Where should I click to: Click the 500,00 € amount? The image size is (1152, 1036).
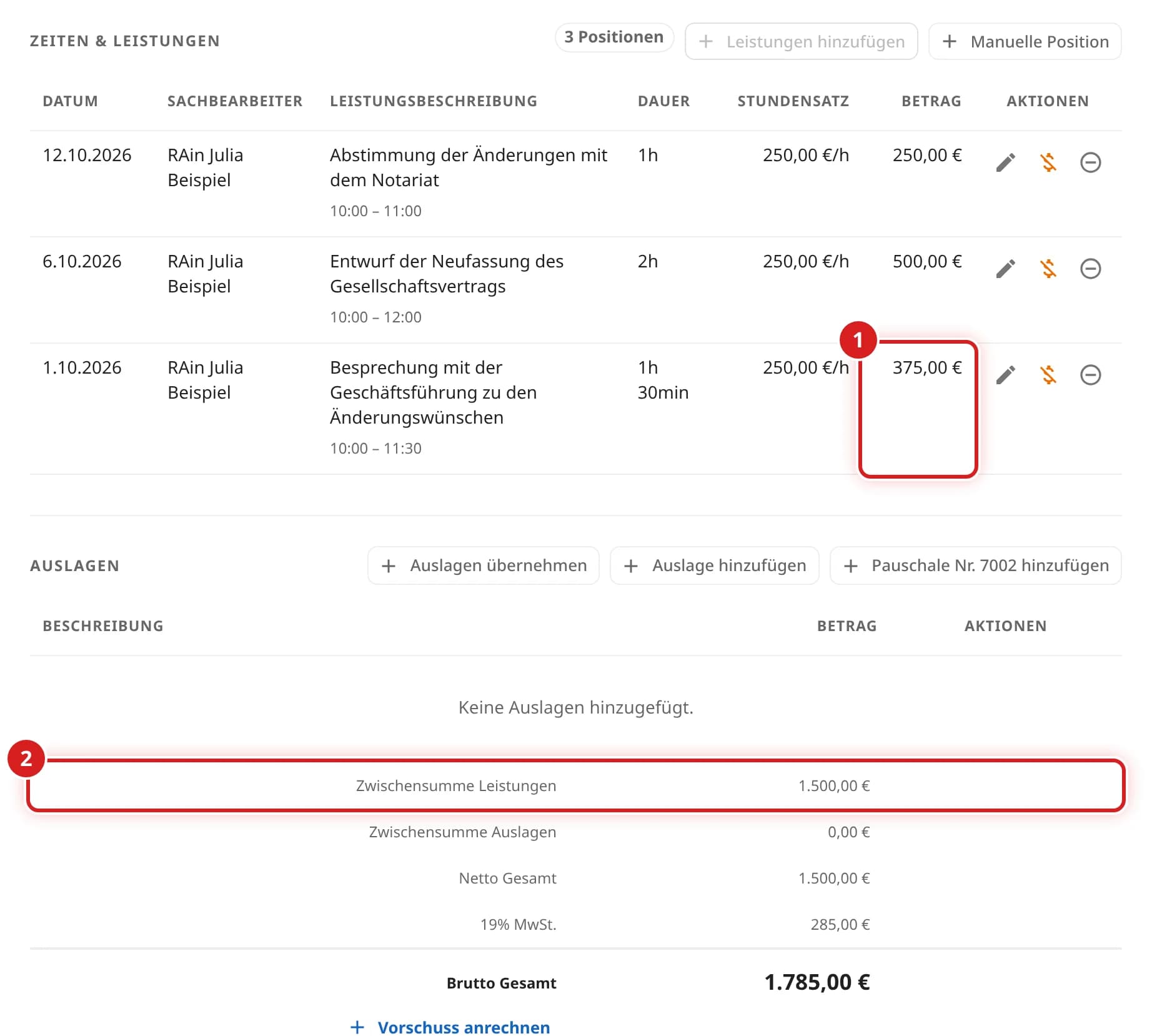point(927,261)
